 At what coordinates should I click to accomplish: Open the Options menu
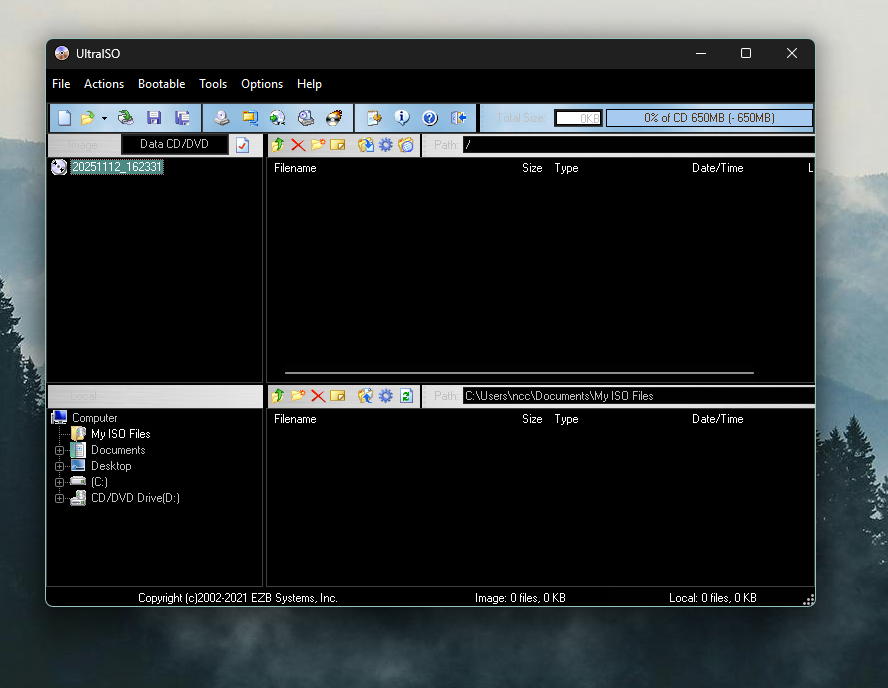262,84
